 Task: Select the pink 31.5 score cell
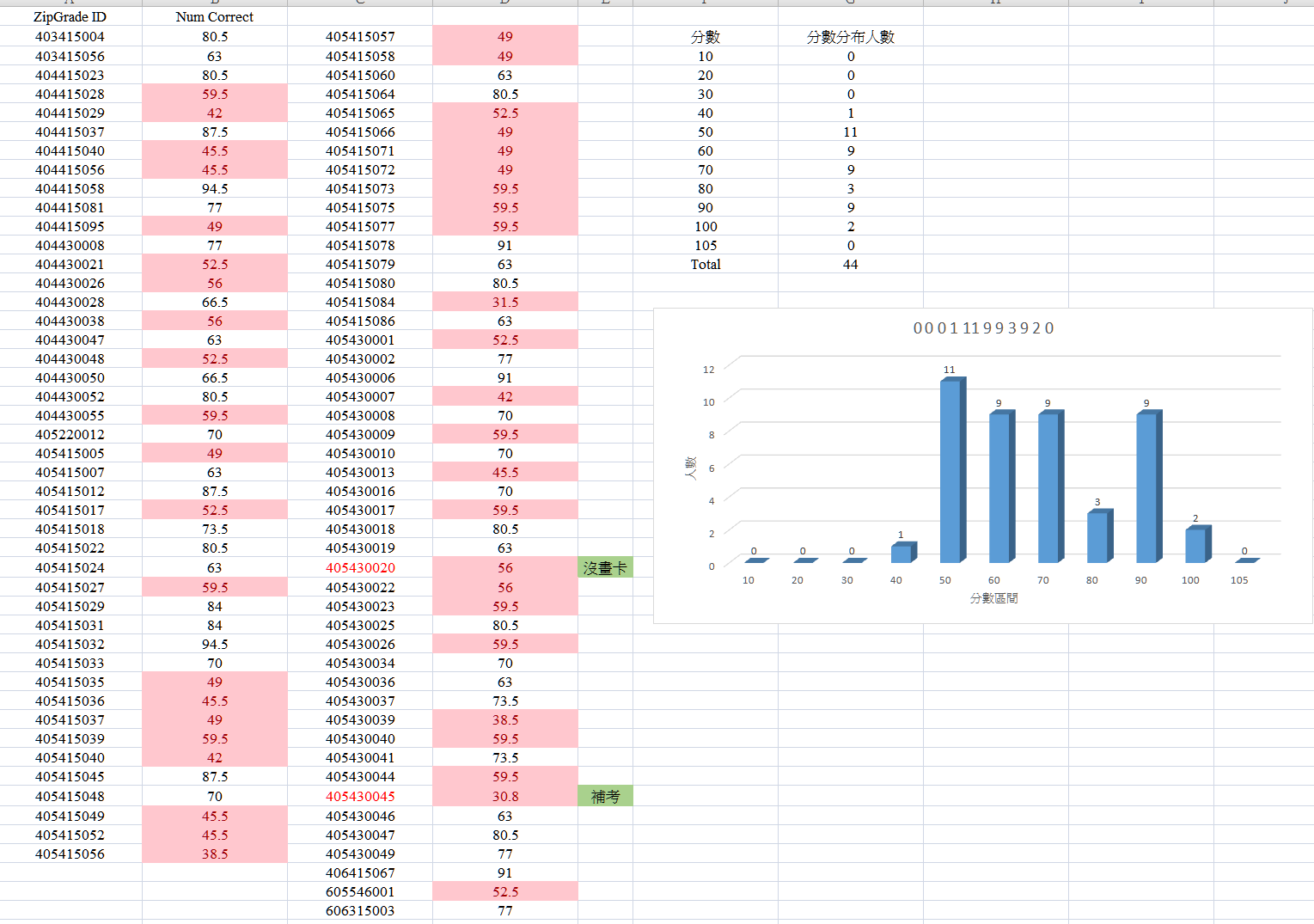coord(504,303)
